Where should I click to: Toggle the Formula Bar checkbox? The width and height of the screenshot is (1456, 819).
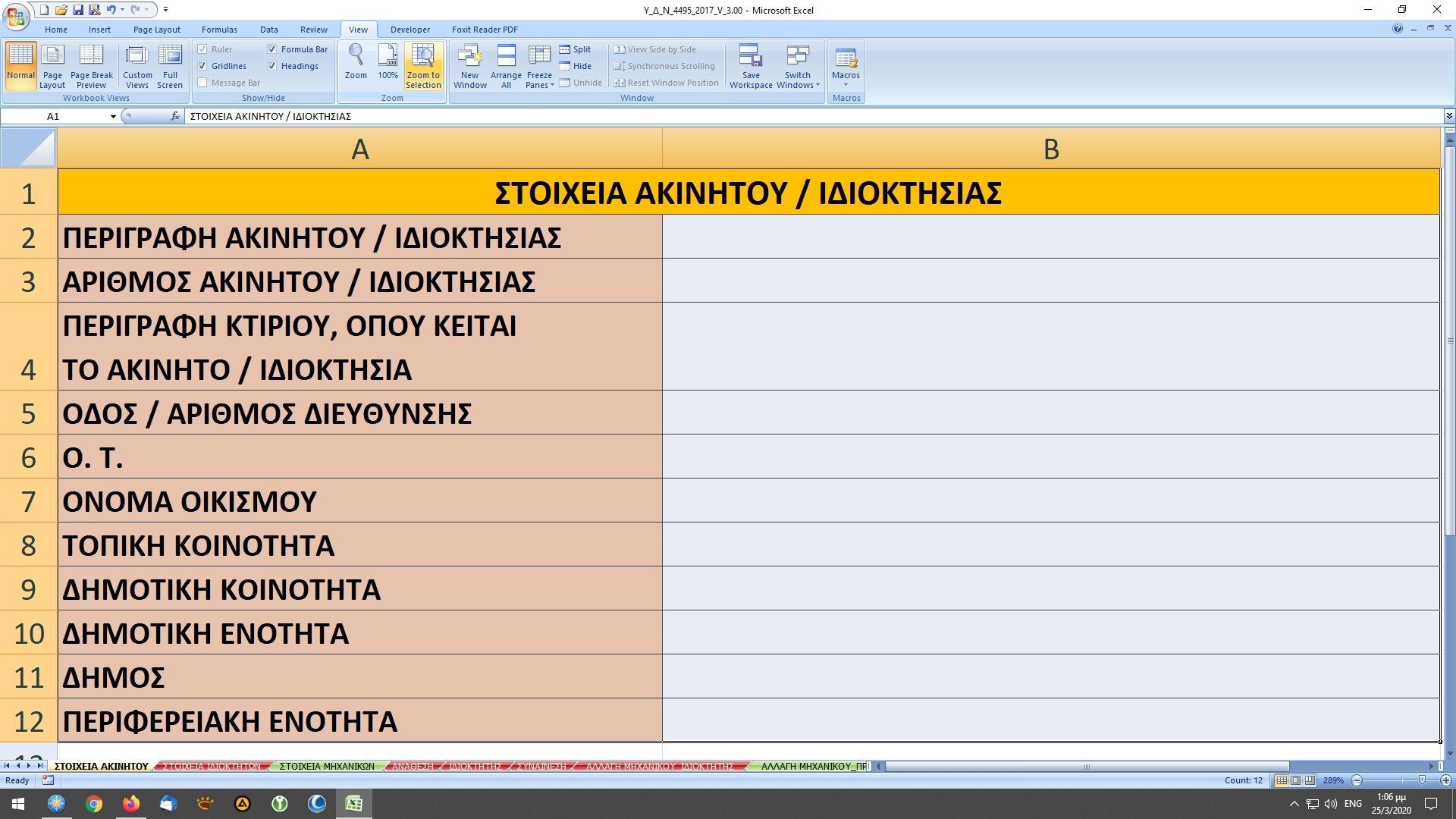coord(271,49)
